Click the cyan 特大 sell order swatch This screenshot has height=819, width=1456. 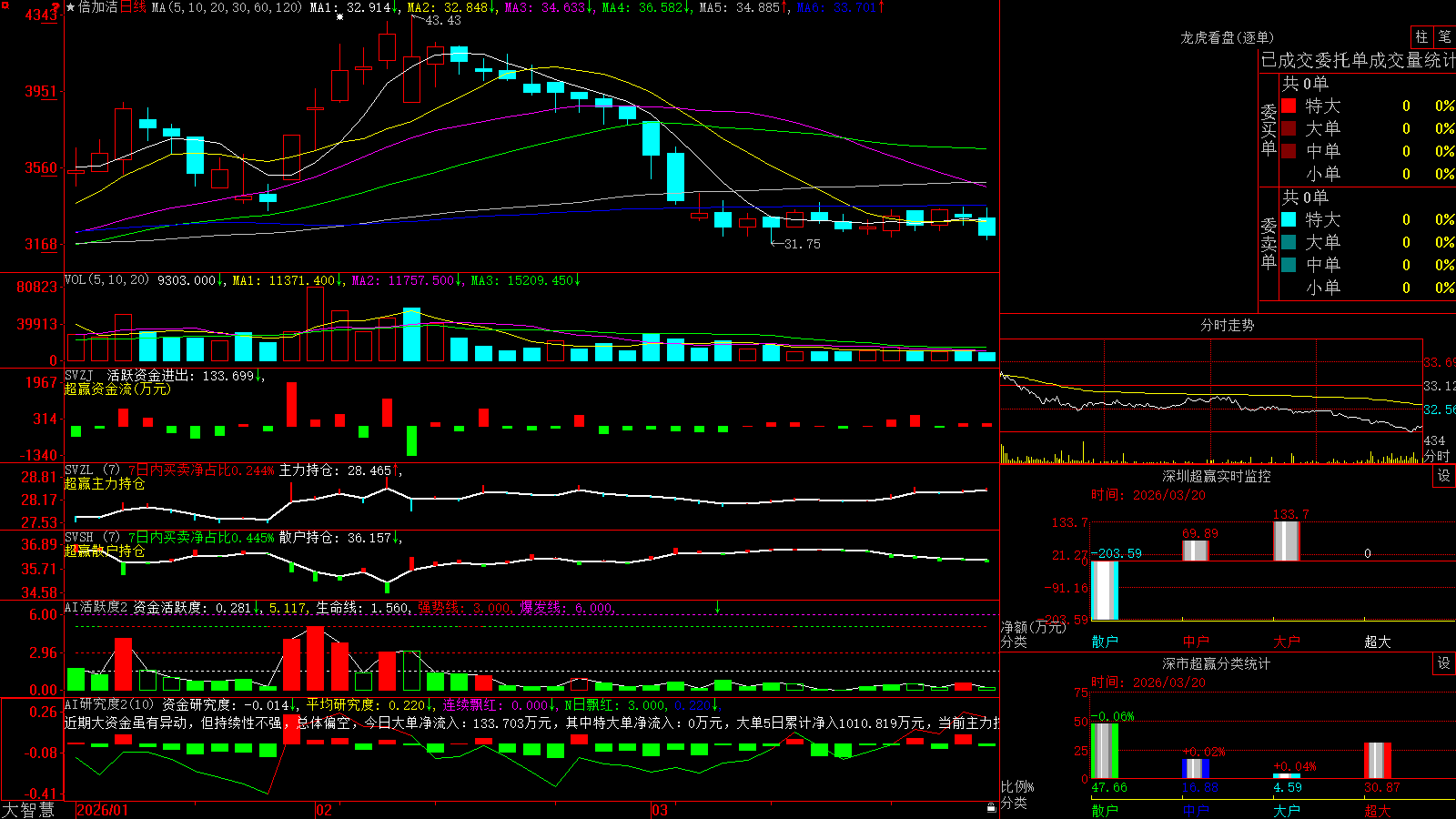[x=1289, y=219]
